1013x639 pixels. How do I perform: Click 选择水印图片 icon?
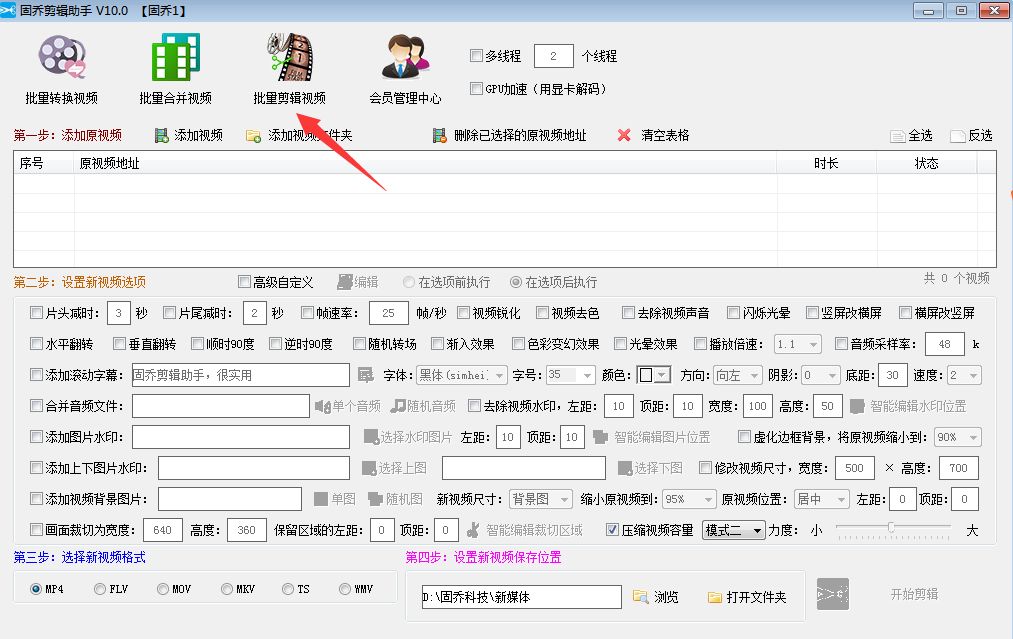click(371, 437)
